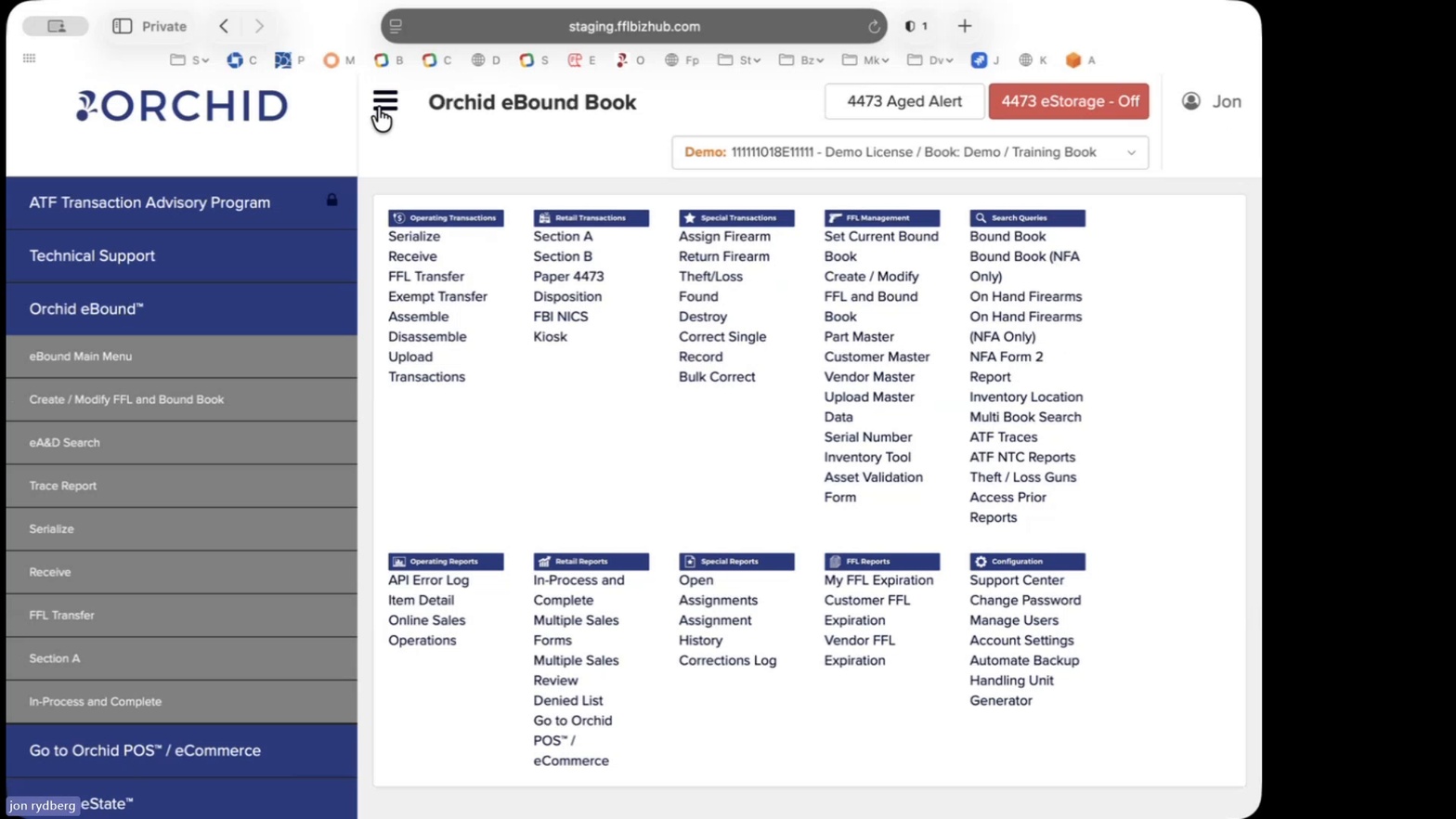
Task: Click the Retail Transactions header icon
Action: pyautogui.click(x=544, y=218)
